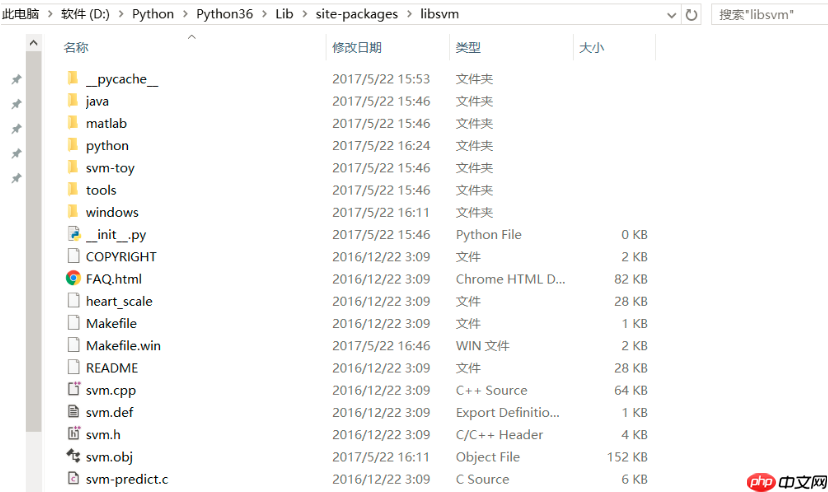Go to Python36 folder in breadcrumb
Viewport: 828px width, 492px height.
[224, 14]
